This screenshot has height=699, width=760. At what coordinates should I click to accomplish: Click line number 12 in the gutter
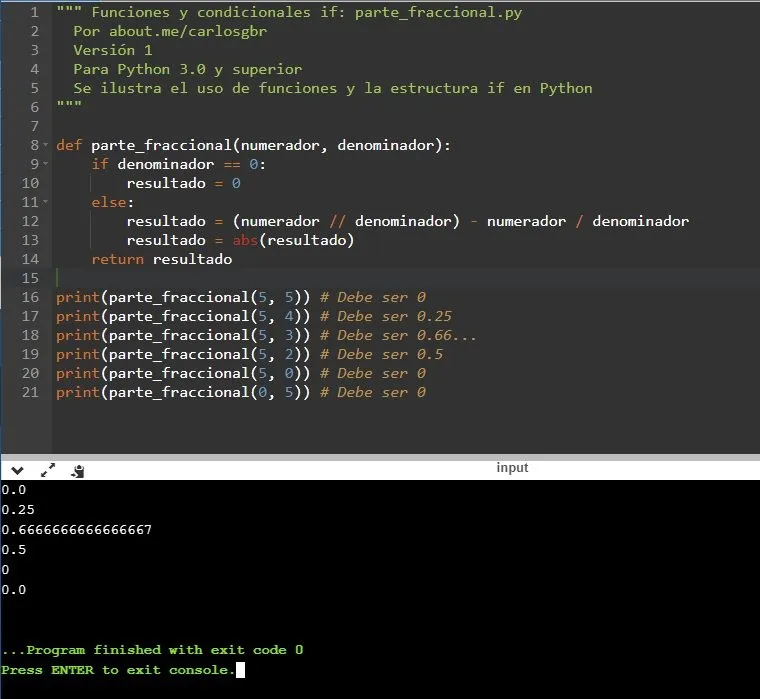(30, 221)
